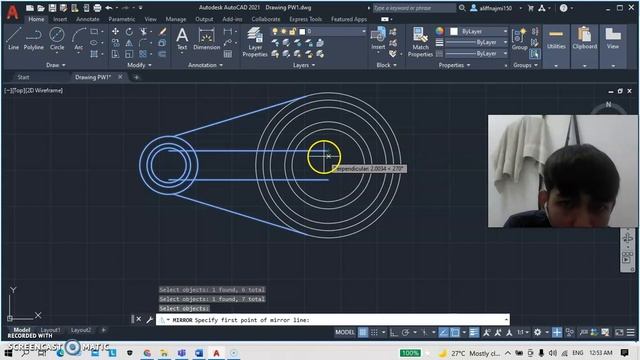Click the Stretch tool icon

pyautogui.click(x=116, y=54)
